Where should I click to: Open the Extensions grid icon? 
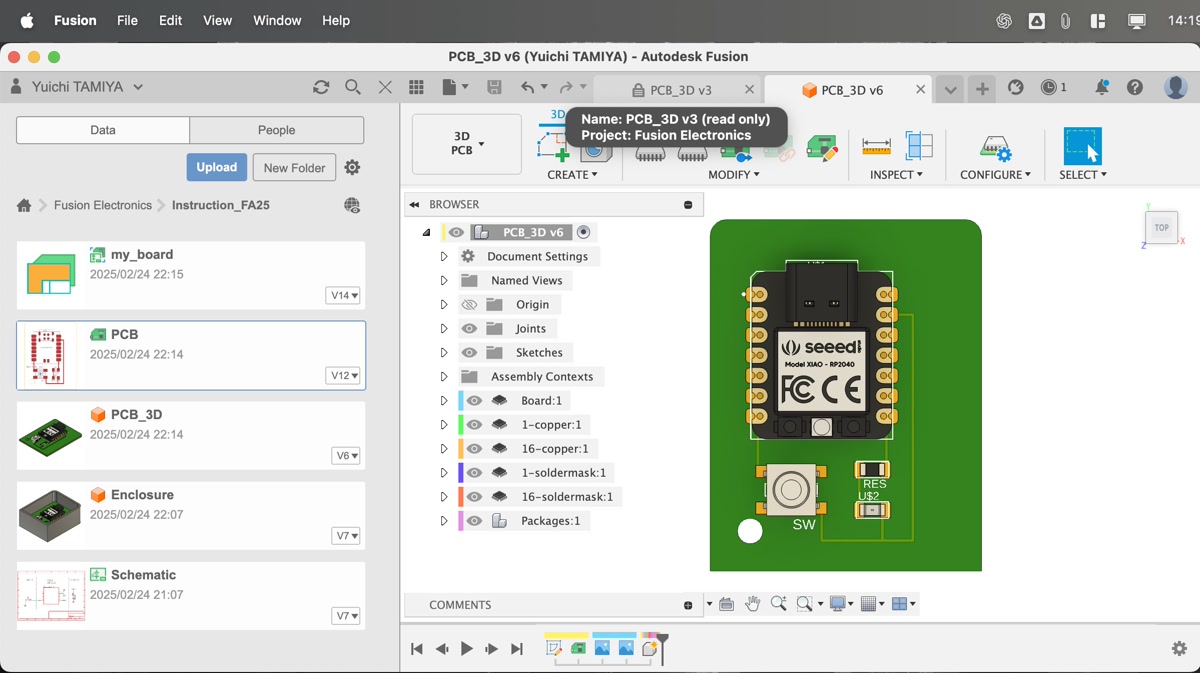417,88
